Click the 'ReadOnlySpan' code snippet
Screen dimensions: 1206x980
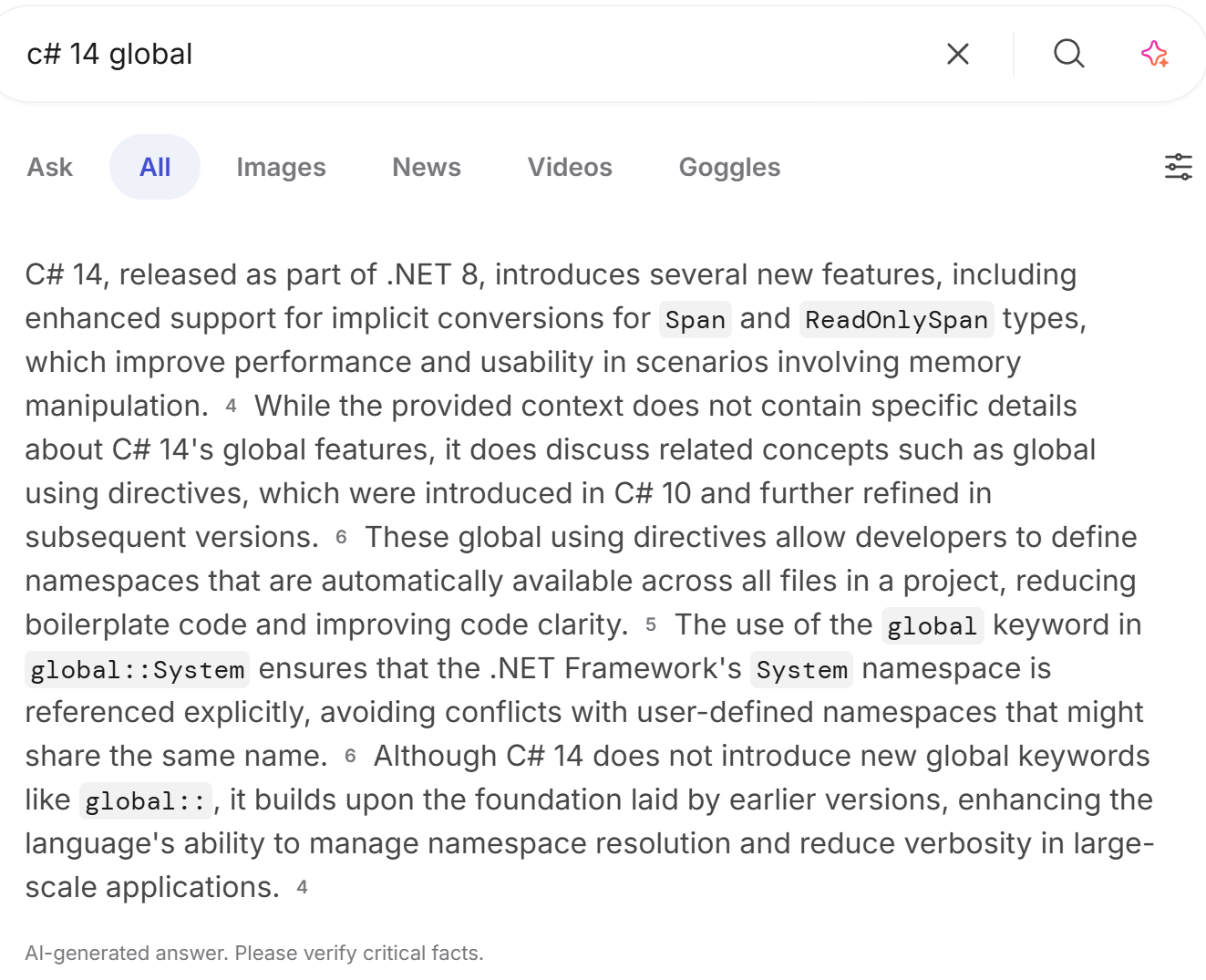click(x=897, y=320)
